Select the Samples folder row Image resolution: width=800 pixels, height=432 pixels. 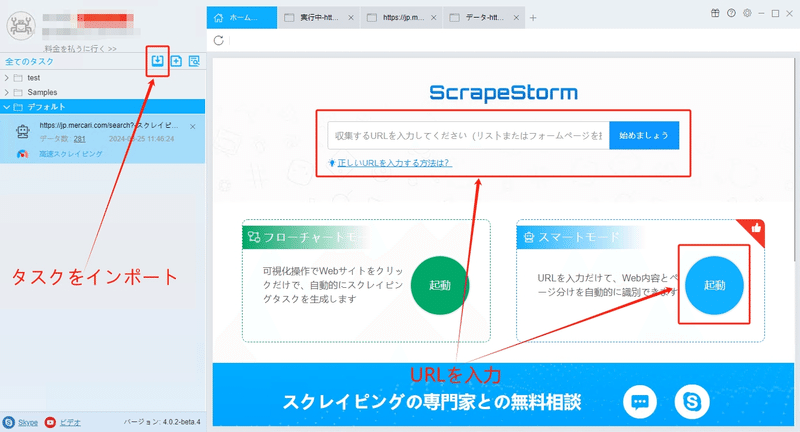point(103,92)
